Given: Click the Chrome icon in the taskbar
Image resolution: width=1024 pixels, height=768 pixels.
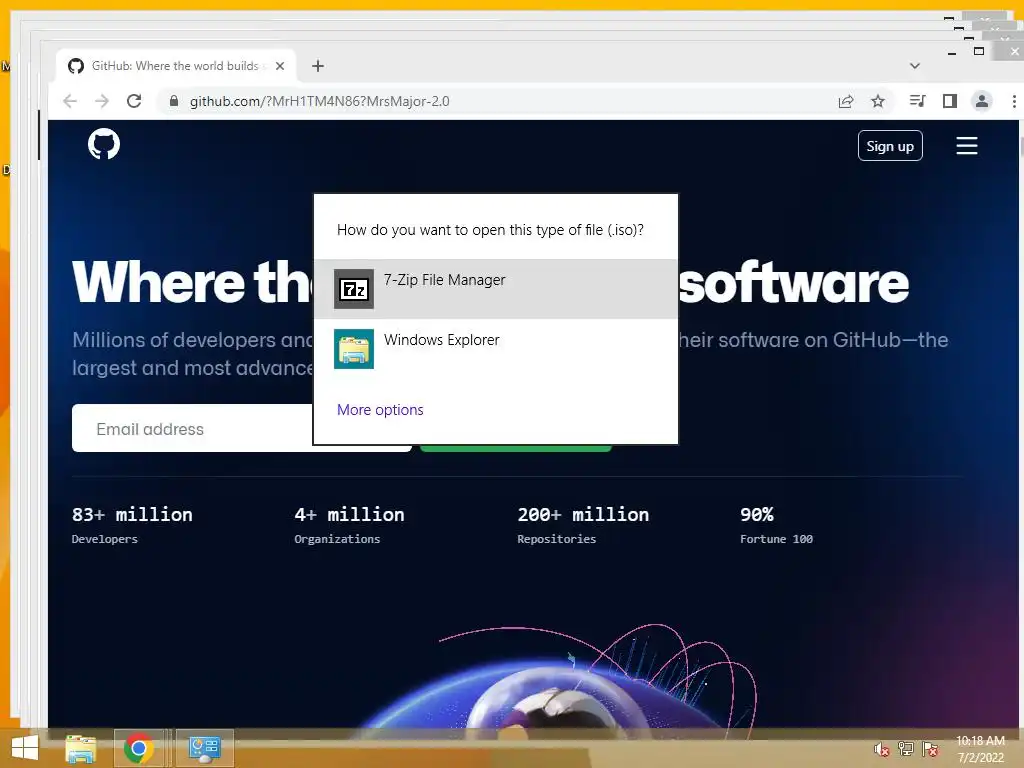Looking at the screenshot, I should [138, 748].
